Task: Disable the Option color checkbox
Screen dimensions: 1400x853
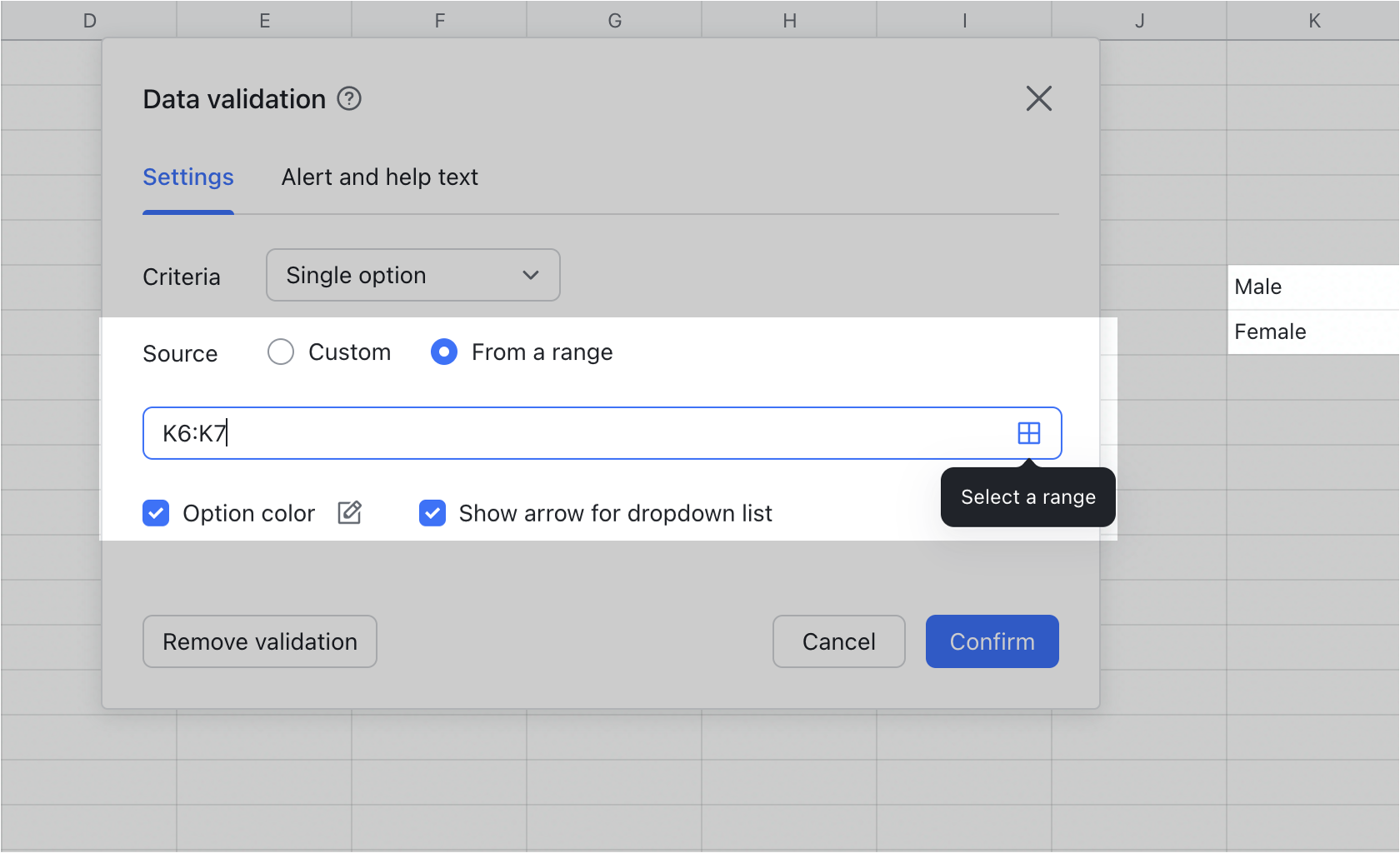Action: coord(156,513)
